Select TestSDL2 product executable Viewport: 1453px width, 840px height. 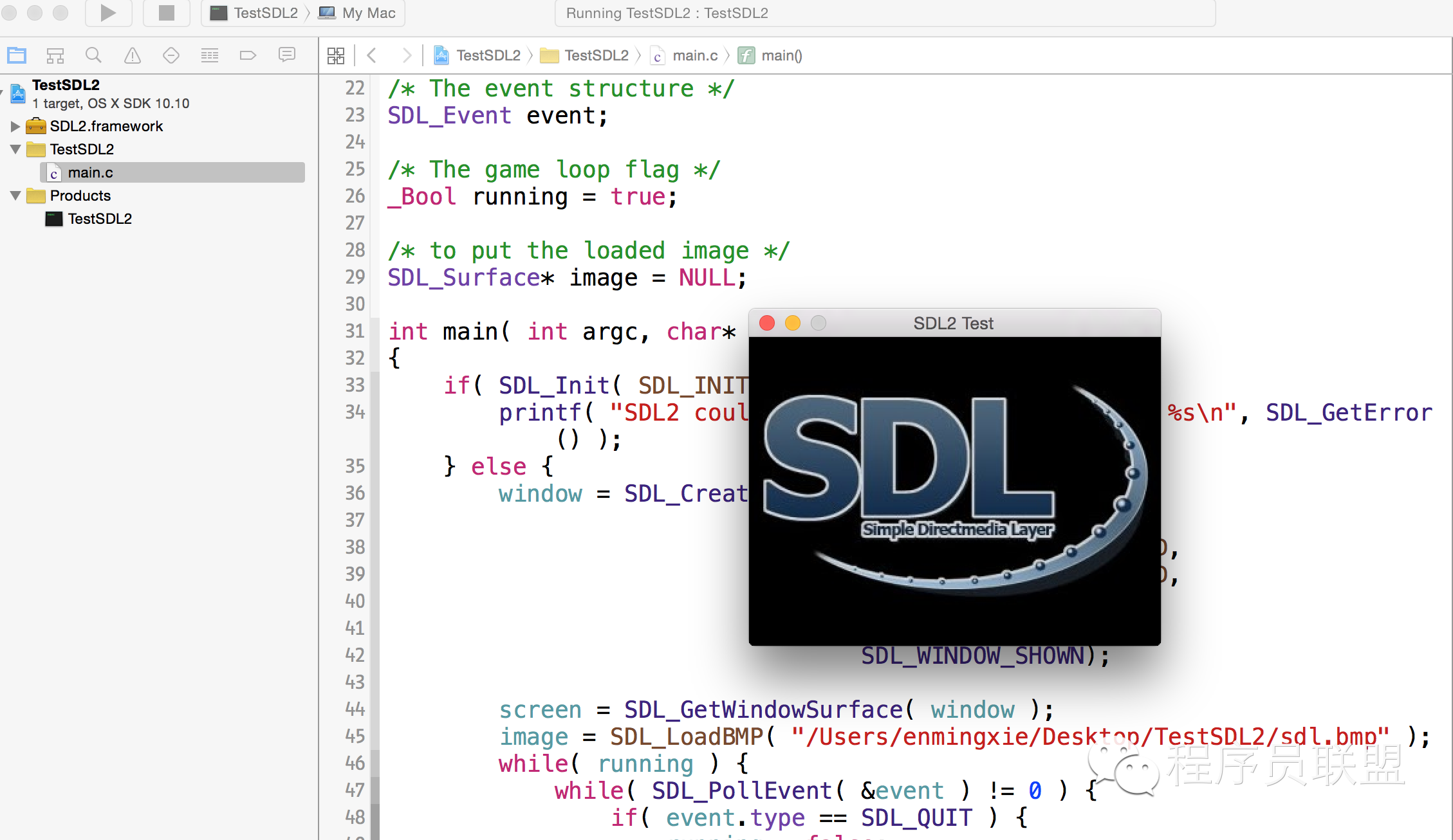point(89,219)
